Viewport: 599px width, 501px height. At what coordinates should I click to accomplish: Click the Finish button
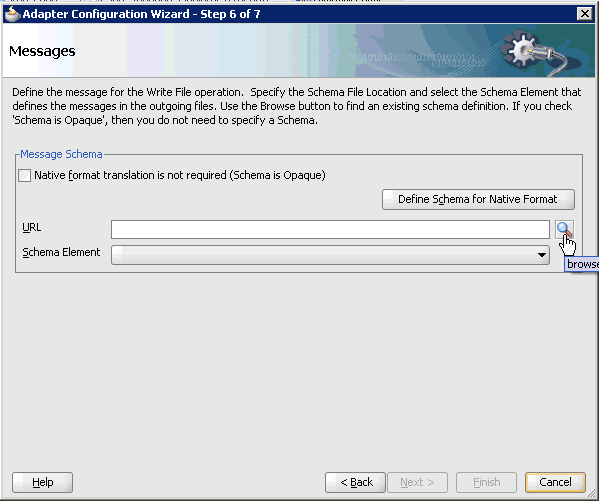pos(486,482)
